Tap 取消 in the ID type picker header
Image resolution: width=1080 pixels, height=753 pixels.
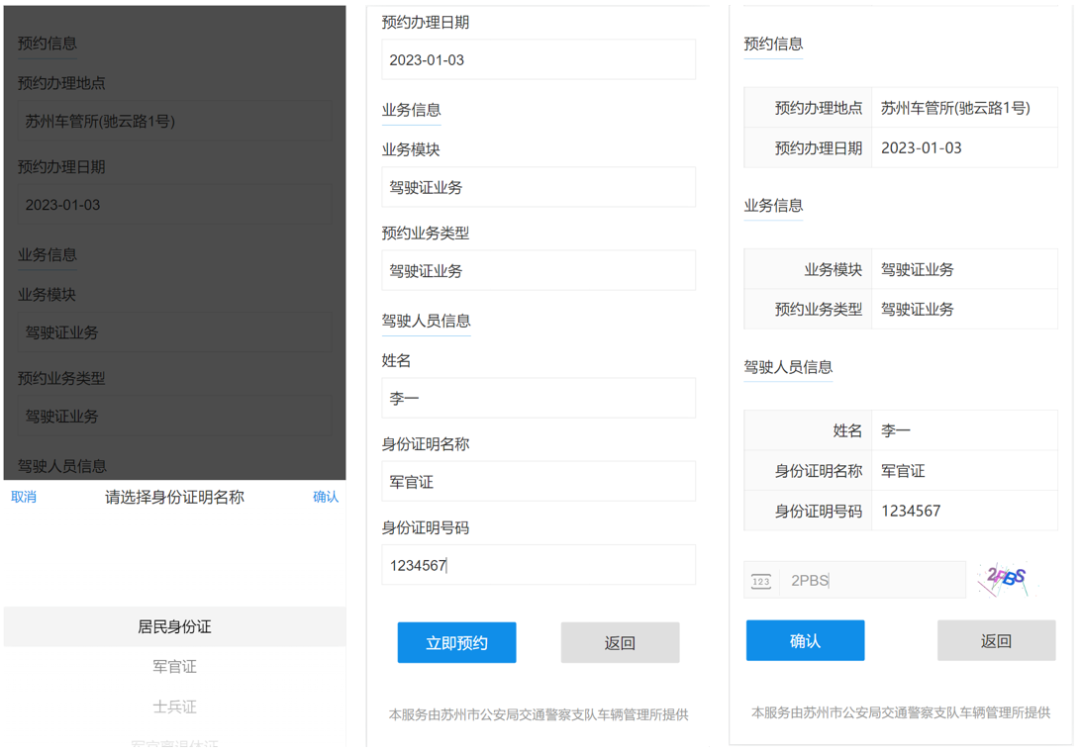(x=24, y=497)
